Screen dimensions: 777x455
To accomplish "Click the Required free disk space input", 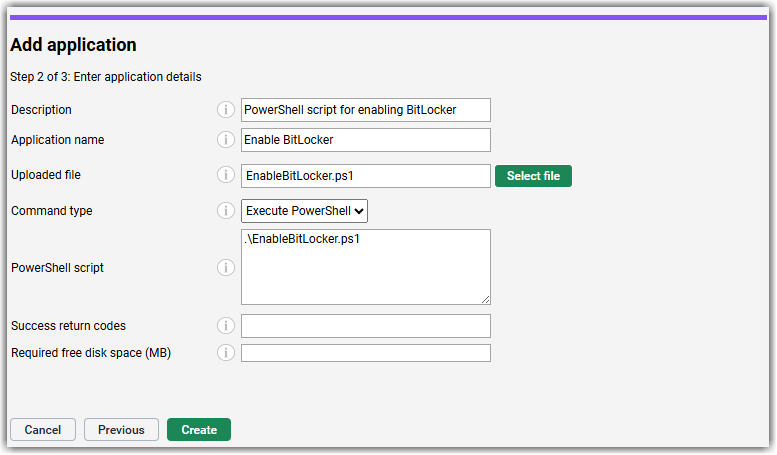I will click(366, 353).
